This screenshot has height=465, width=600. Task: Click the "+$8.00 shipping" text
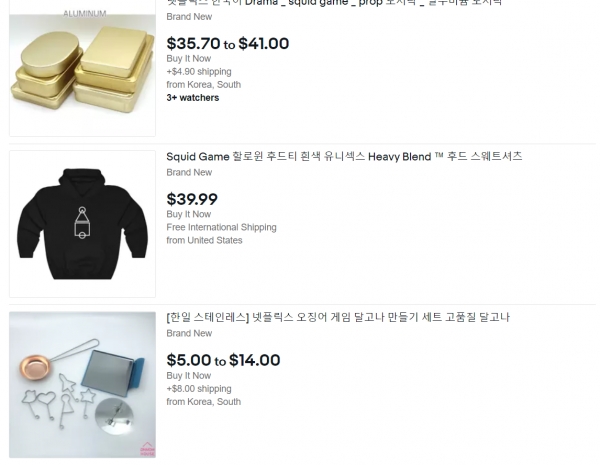(198, 389)
